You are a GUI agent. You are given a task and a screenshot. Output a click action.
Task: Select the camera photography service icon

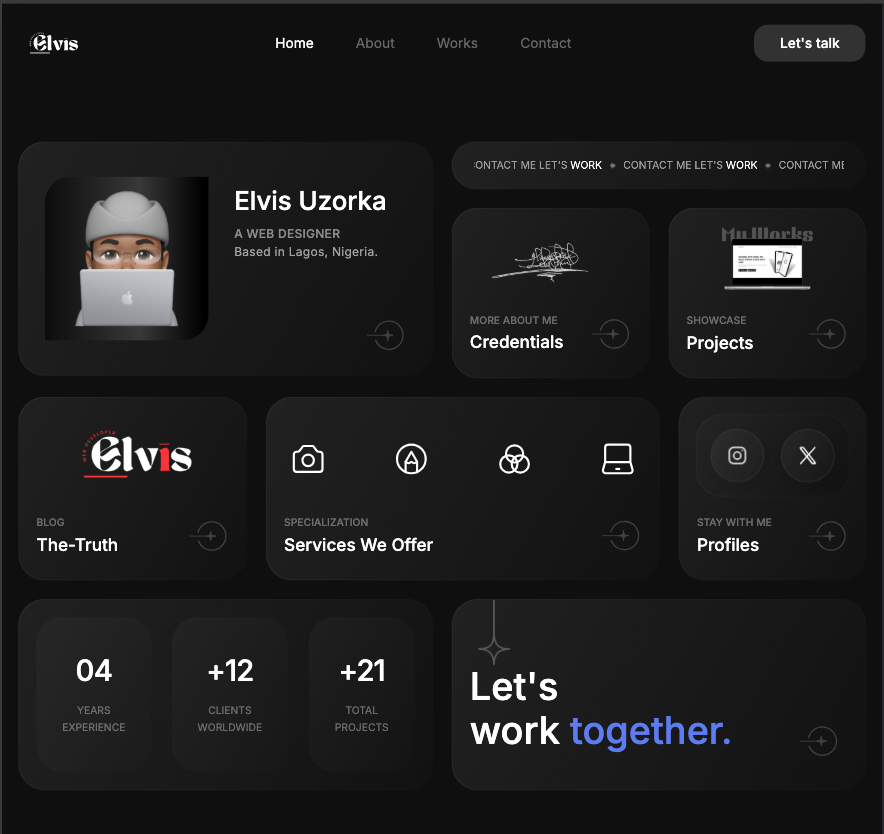[x=308, y=459]
